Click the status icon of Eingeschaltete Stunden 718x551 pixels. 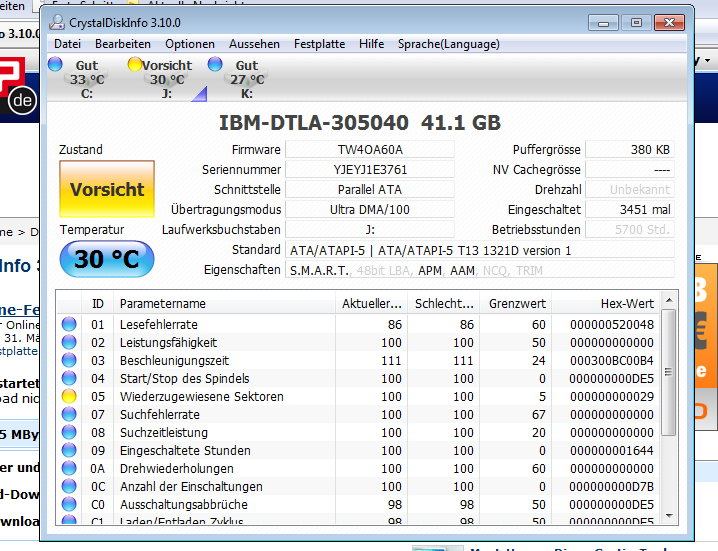69,450
